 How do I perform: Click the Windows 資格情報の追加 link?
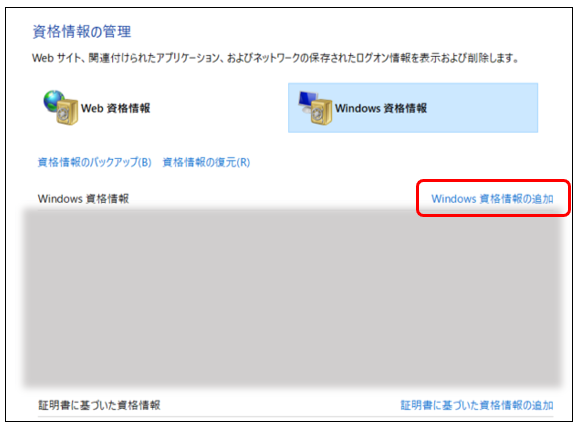[493, 199]
